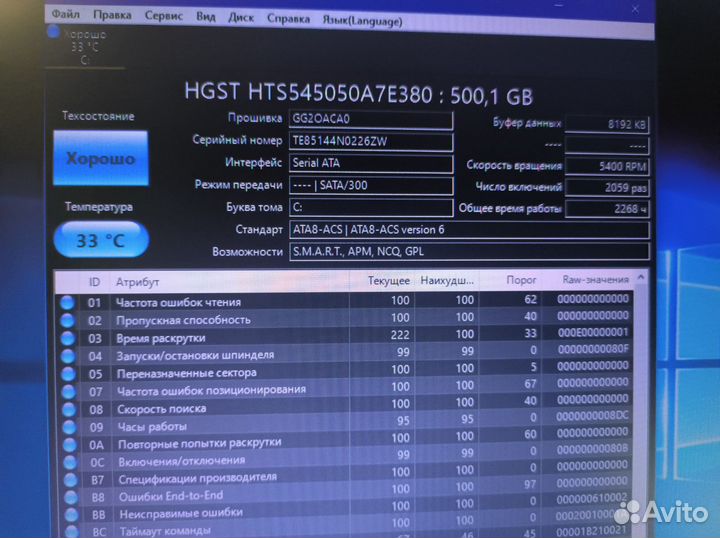Image resolution: width=720 pixels, height=538 pixels.
Task: Open the Правка menu
Action: pyautogui.click(x=111, y=16)
